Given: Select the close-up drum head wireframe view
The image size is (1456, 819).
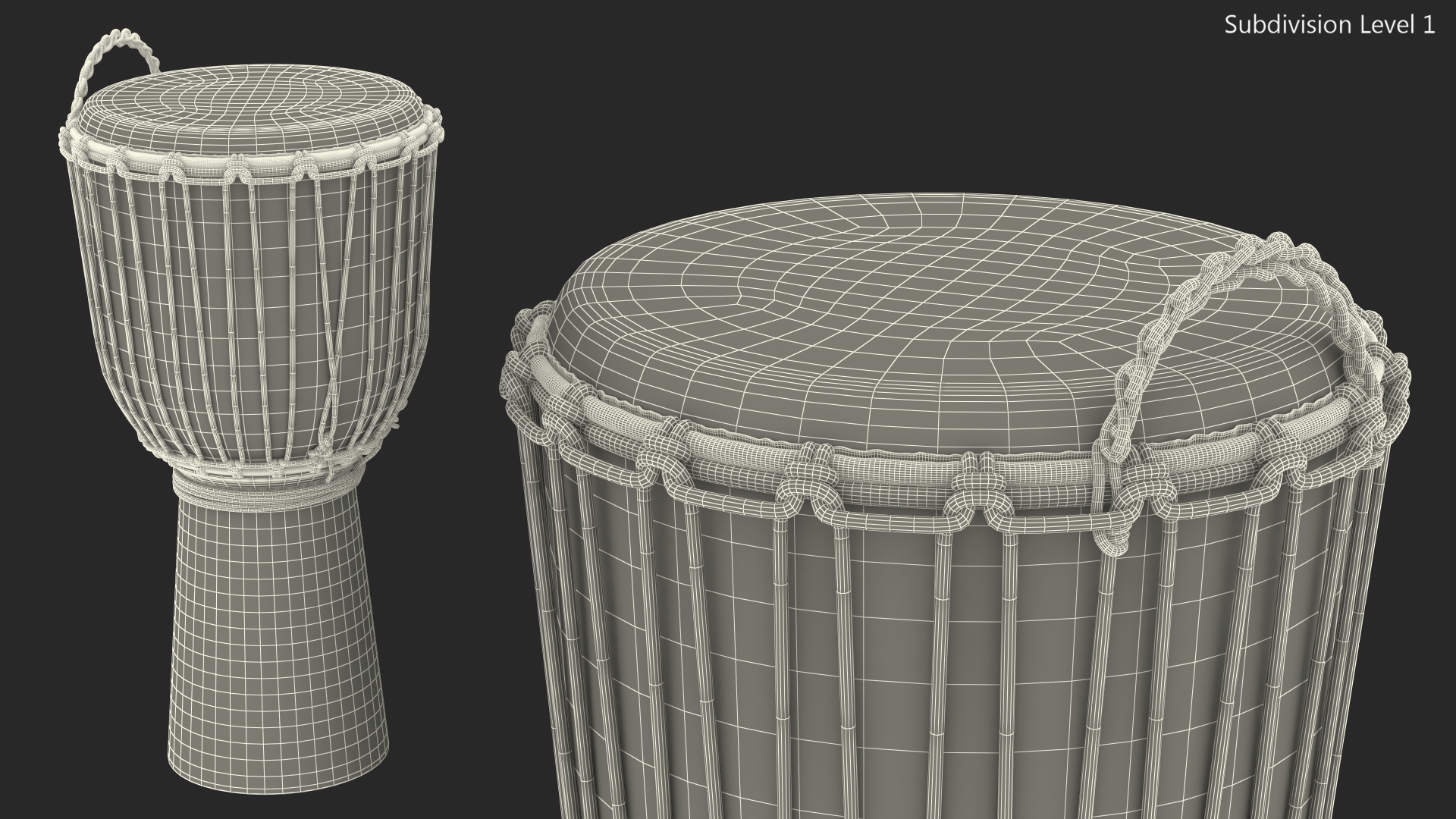Looking at the screenshot, I should [x=955, y=506].
